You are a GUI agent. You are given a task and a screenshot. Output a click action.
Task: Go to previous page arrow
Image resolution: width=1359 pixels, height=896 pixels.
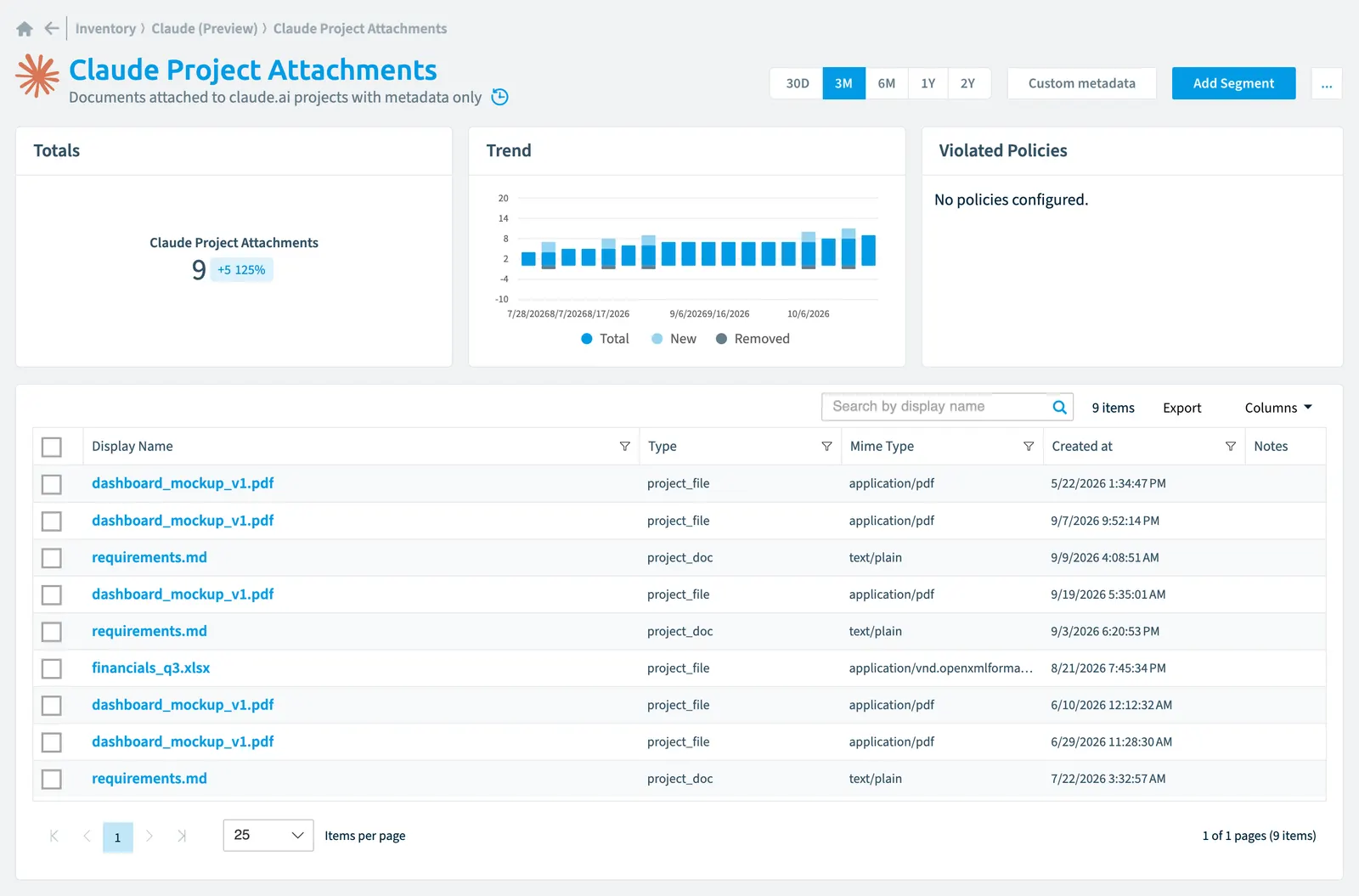point(87,836)
